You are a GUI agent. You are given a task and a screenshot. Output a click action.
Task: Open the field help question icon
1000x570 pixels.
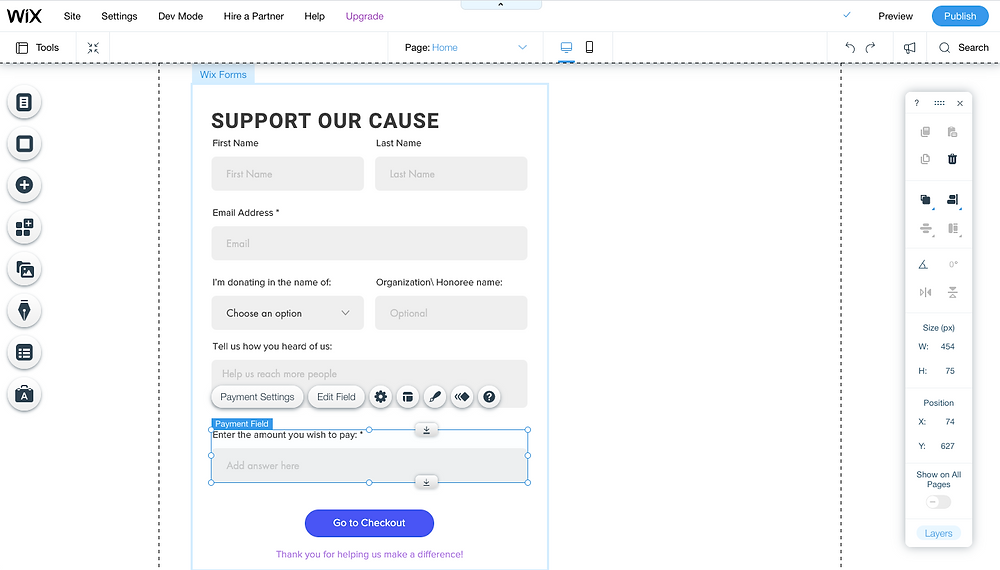489,397
